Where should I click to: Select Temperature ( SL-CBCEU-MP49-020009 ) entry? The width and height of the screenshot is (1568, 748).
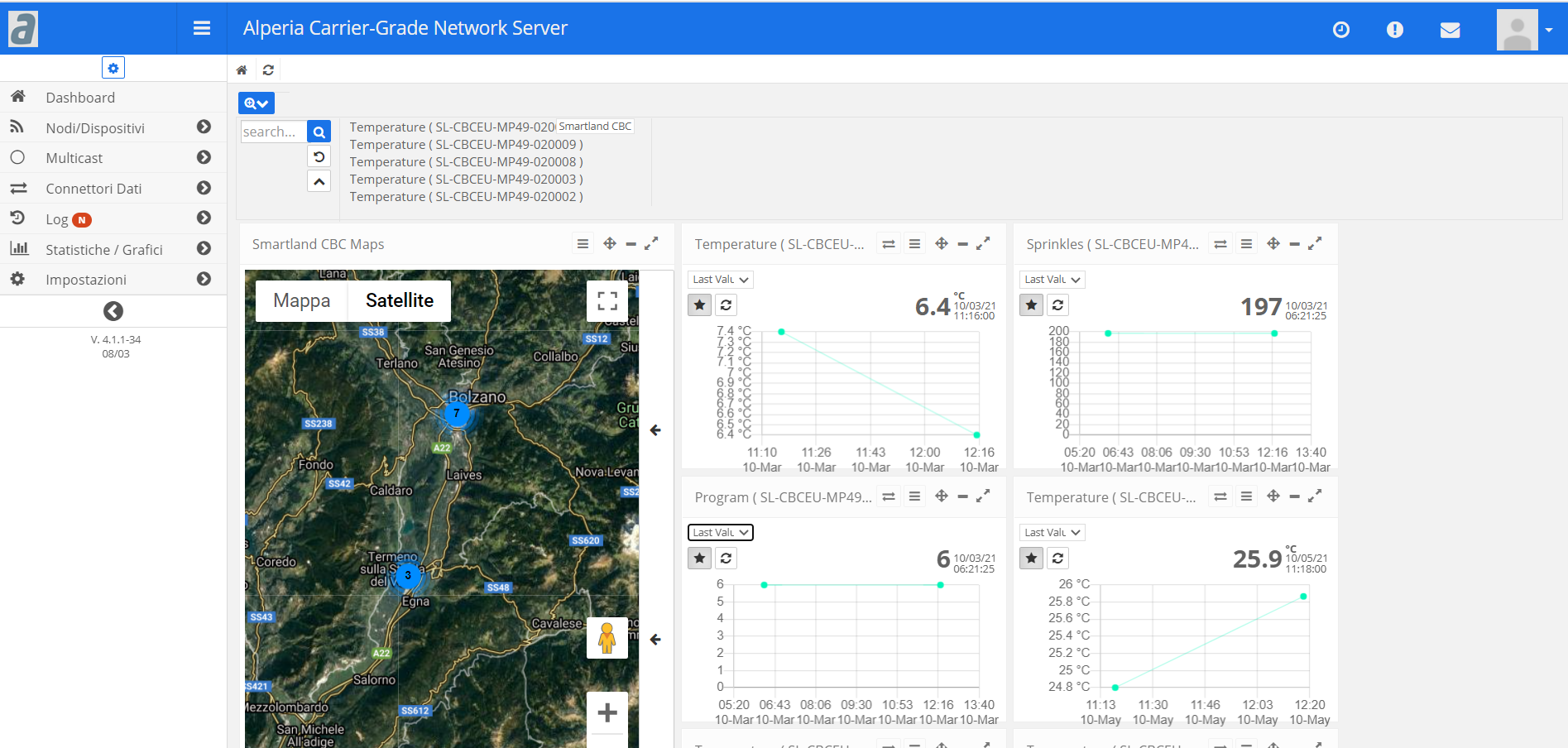[467, 145]
